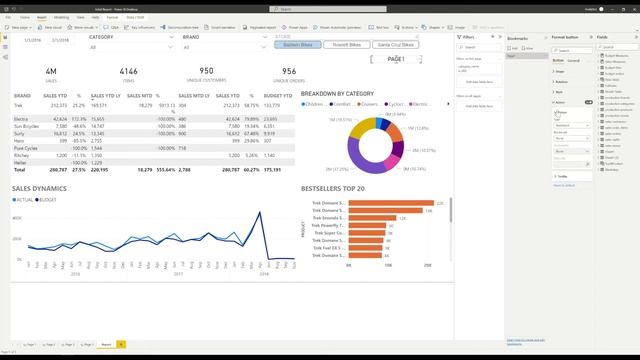Insert a Text box from the ribbon
The width and height of the screenshot is (640, 360).
point(379,27)
